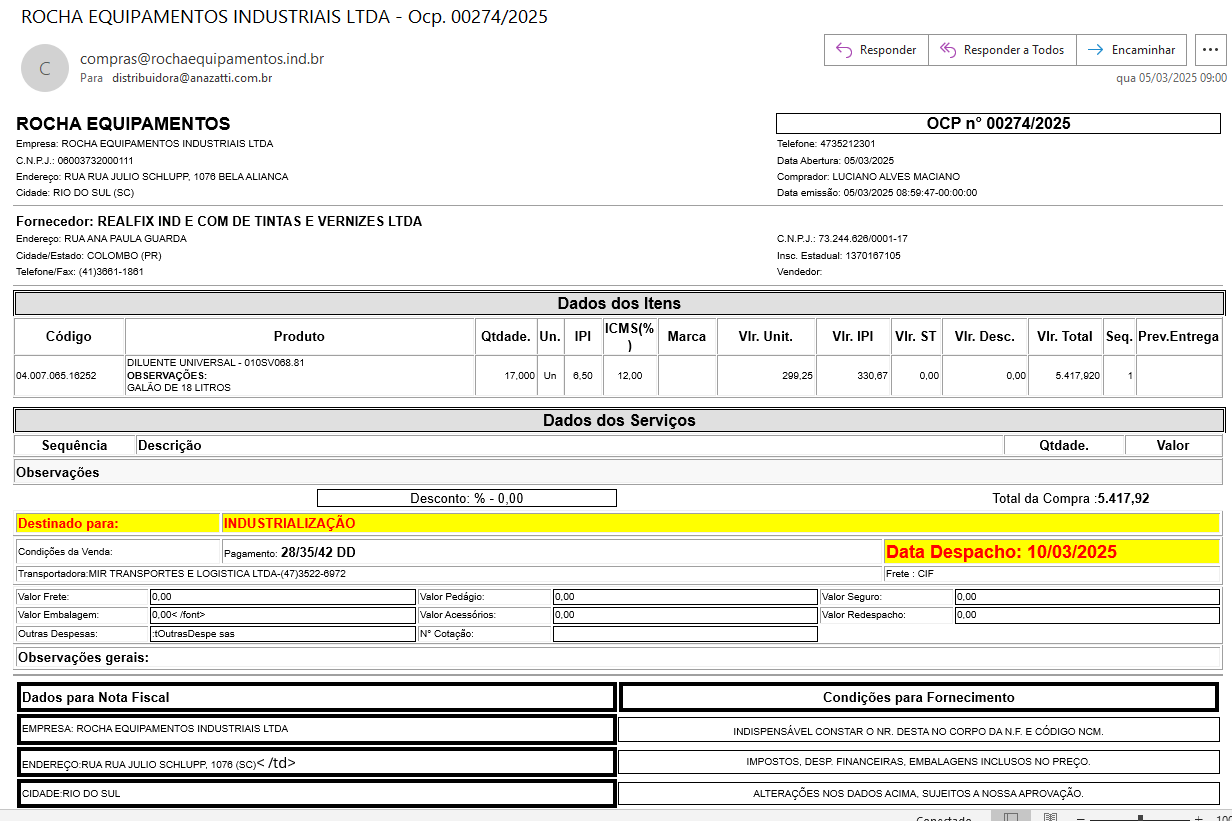Click the Valor Seguro field

1087,597
